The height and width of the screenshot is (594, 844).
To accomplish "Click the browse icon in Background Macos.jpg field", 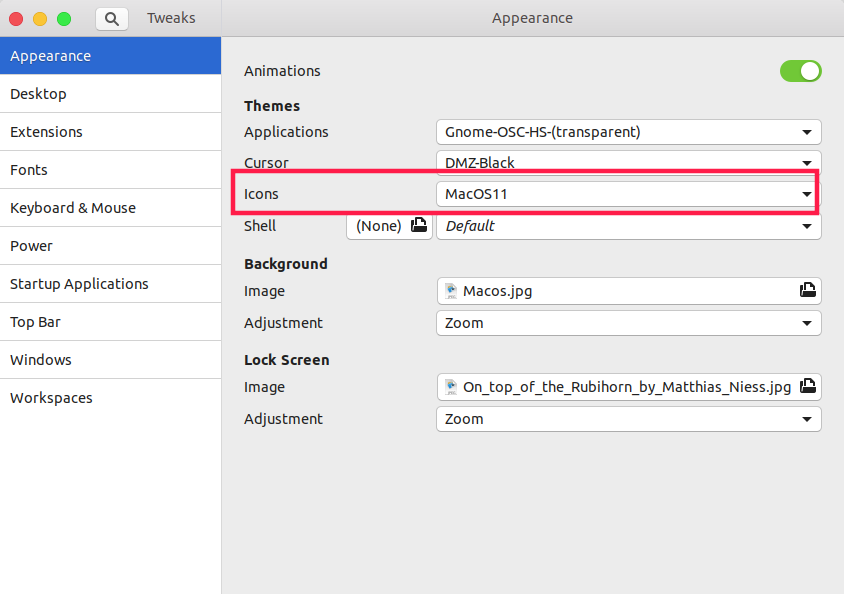I will coord(807,290).
